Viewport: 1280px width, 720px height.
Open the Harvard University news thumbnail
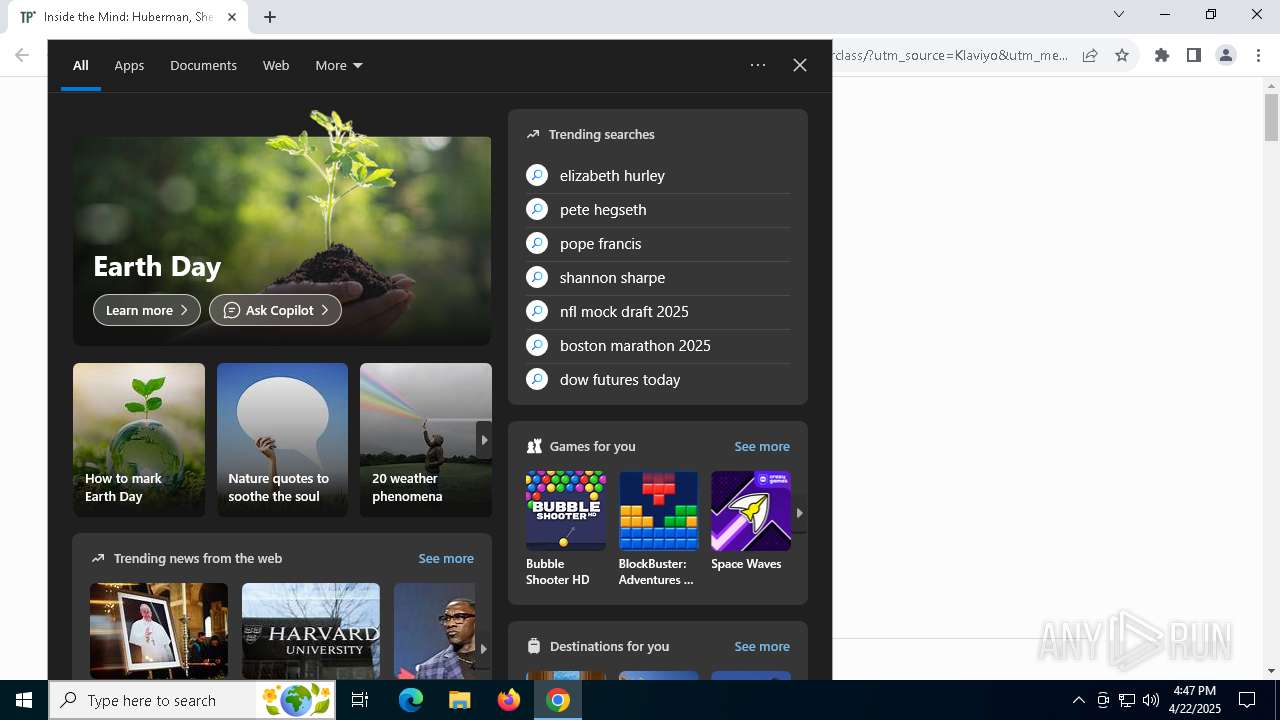pyautogui.click(x=311, y=631)
